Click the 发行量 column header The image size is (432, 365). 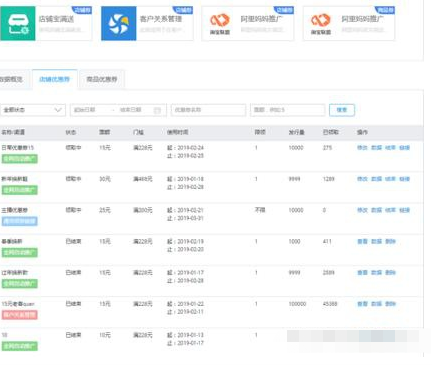(x=297, y=132)
